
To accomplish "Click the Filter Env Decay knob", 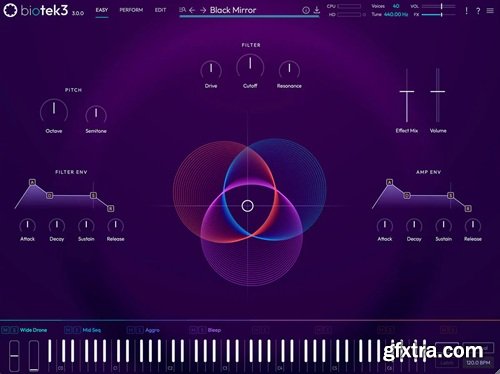I will [57, 226].
